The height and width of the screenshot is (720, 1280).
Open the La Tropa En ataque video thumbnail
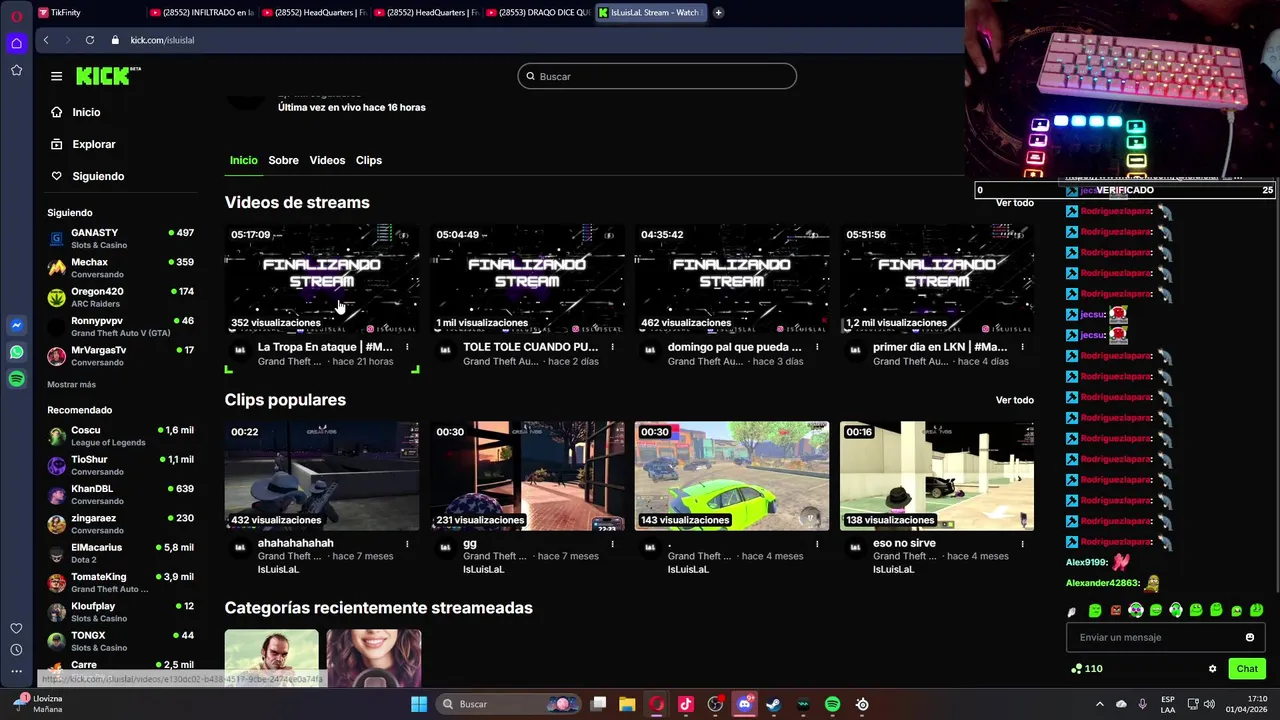tap(322, 279)
